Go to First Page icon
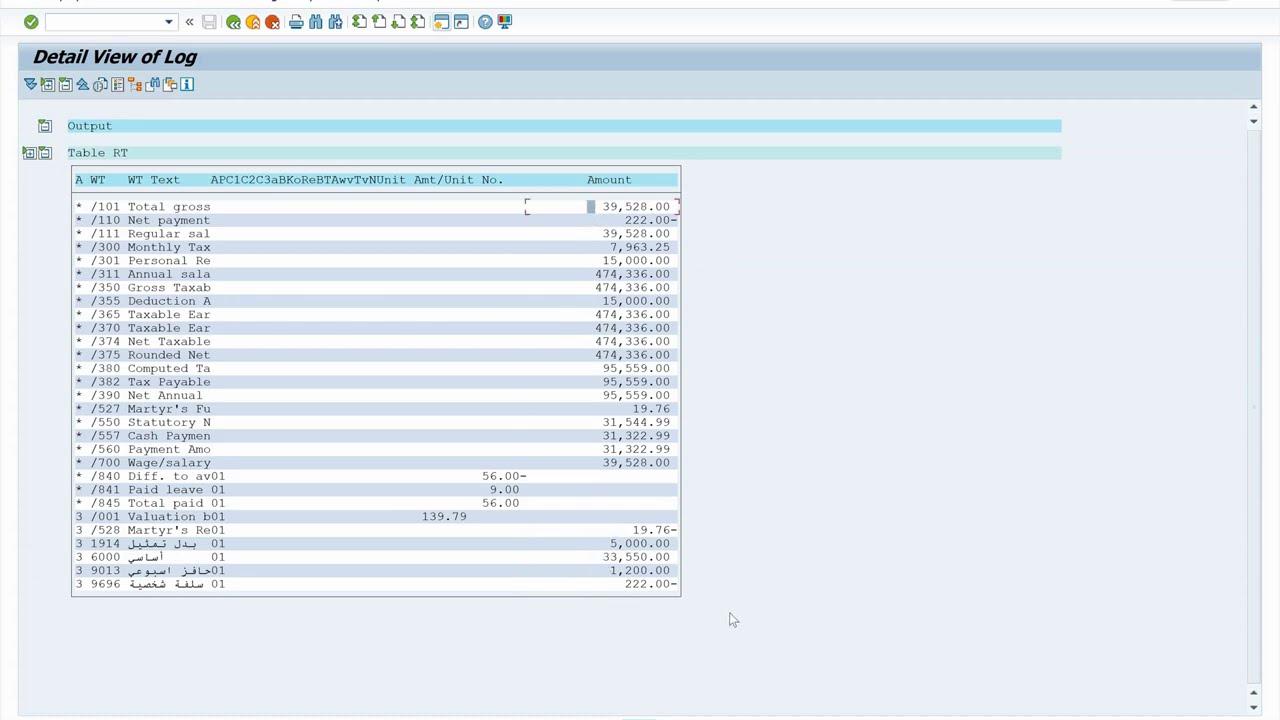Viewport: 1280px width, 720px height. click(x=359, y=22)
